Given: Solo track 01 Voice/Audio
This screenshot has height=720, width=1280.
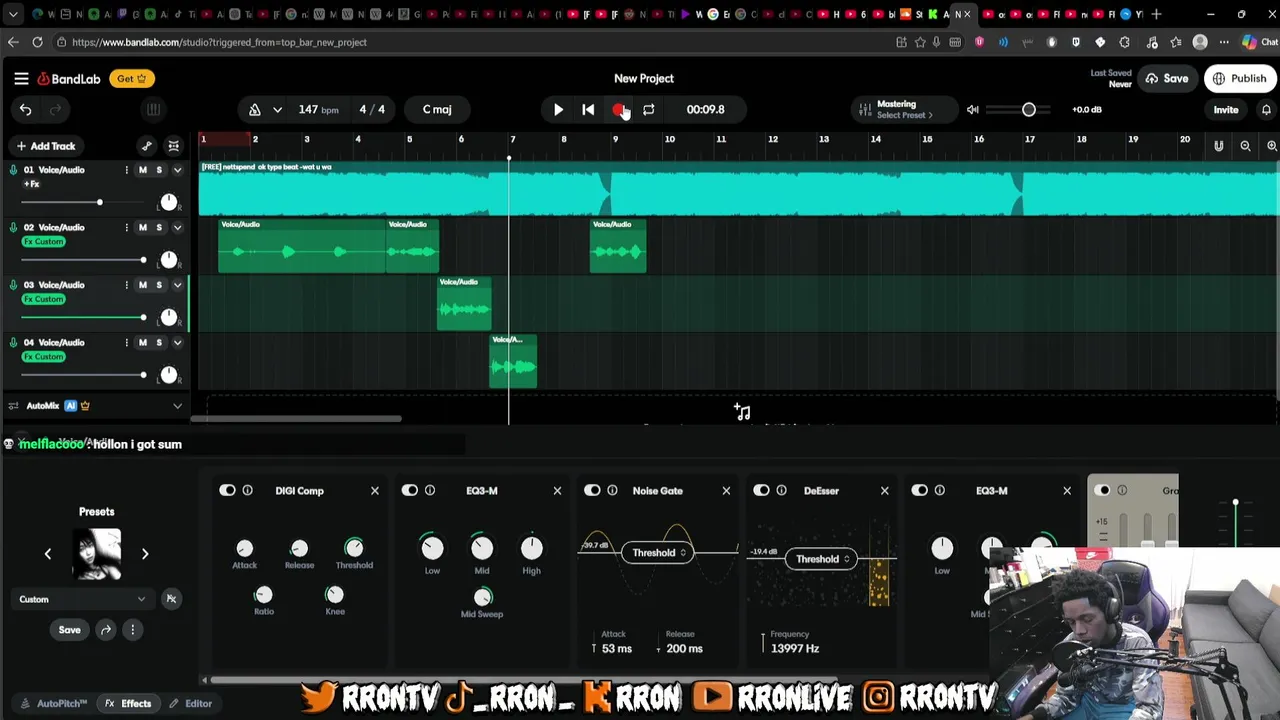Looking at the screenshot, I should point(158,170).
